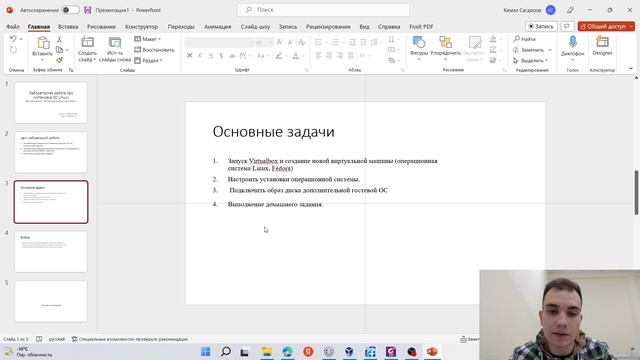
Task: Select slide 4 thumbnail
Action: coord(51,252)
